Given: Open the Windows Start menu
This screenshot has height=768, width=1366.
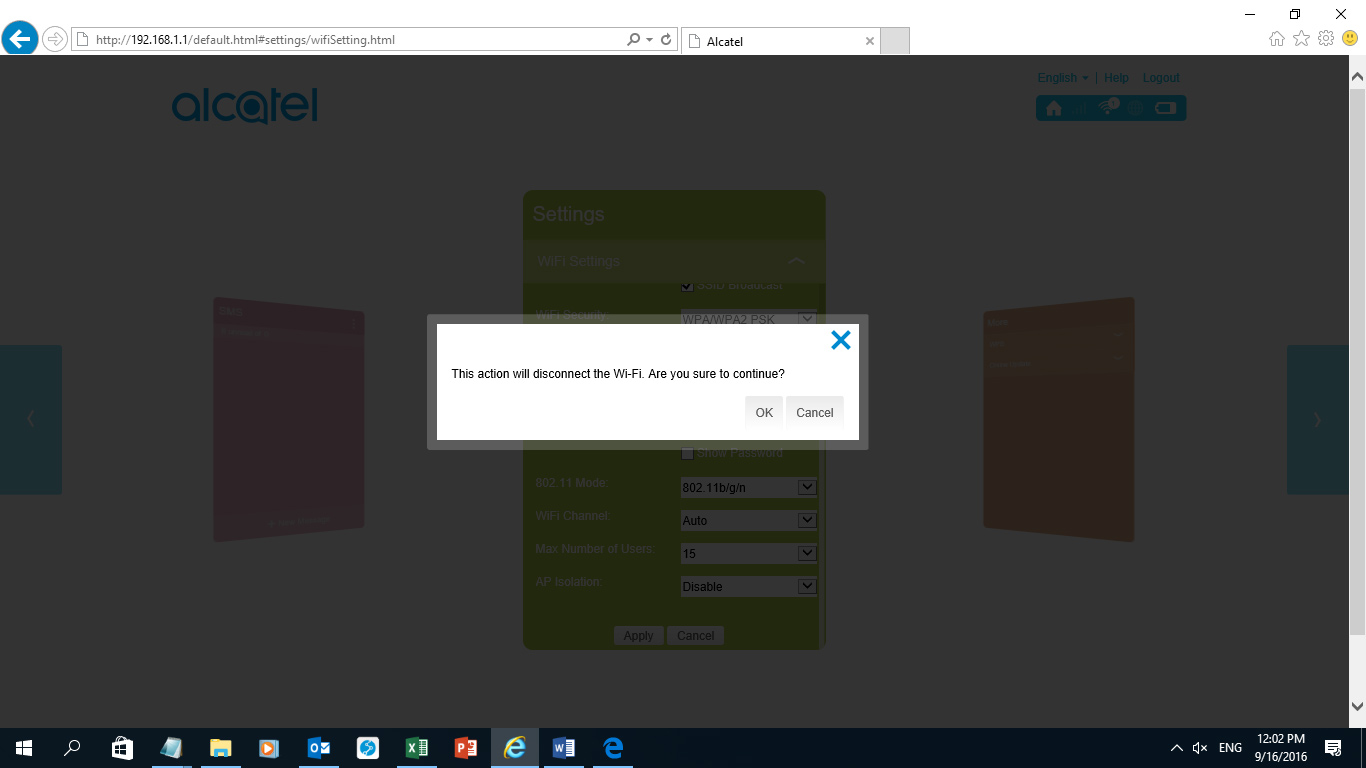Looking at the screenshot, I should click(24, 748).
